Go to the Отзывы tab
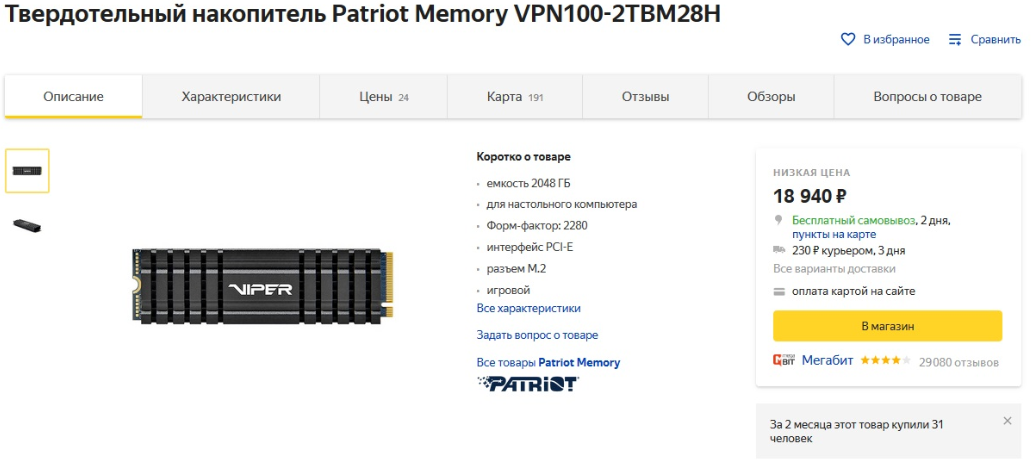This screenshot has width=1035, height=471. 645,97
